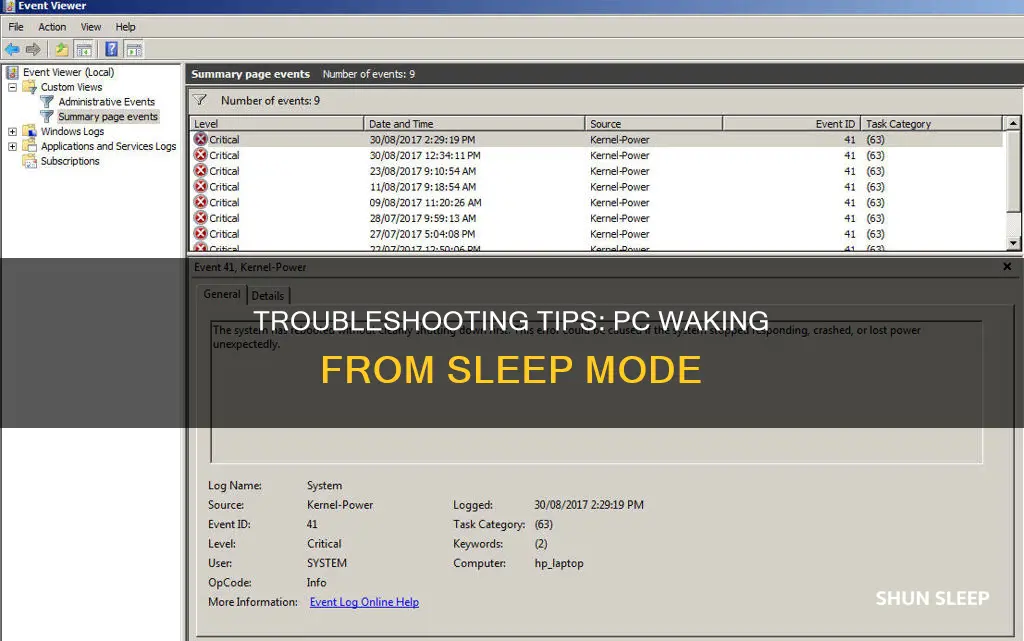
Task: Click the Computer value hp_laptop
Action: tap(559, 563)
